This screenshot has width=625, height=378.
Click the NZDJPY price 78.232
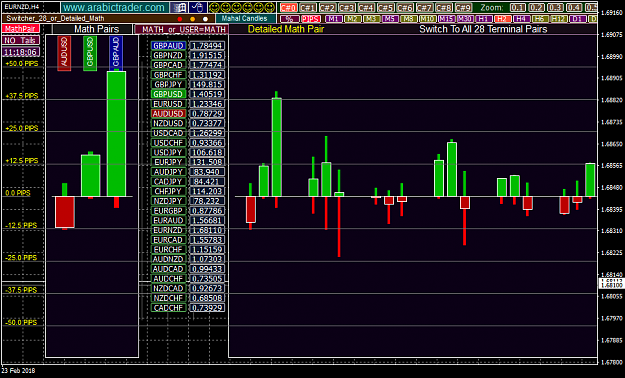(x=206, y=201)
